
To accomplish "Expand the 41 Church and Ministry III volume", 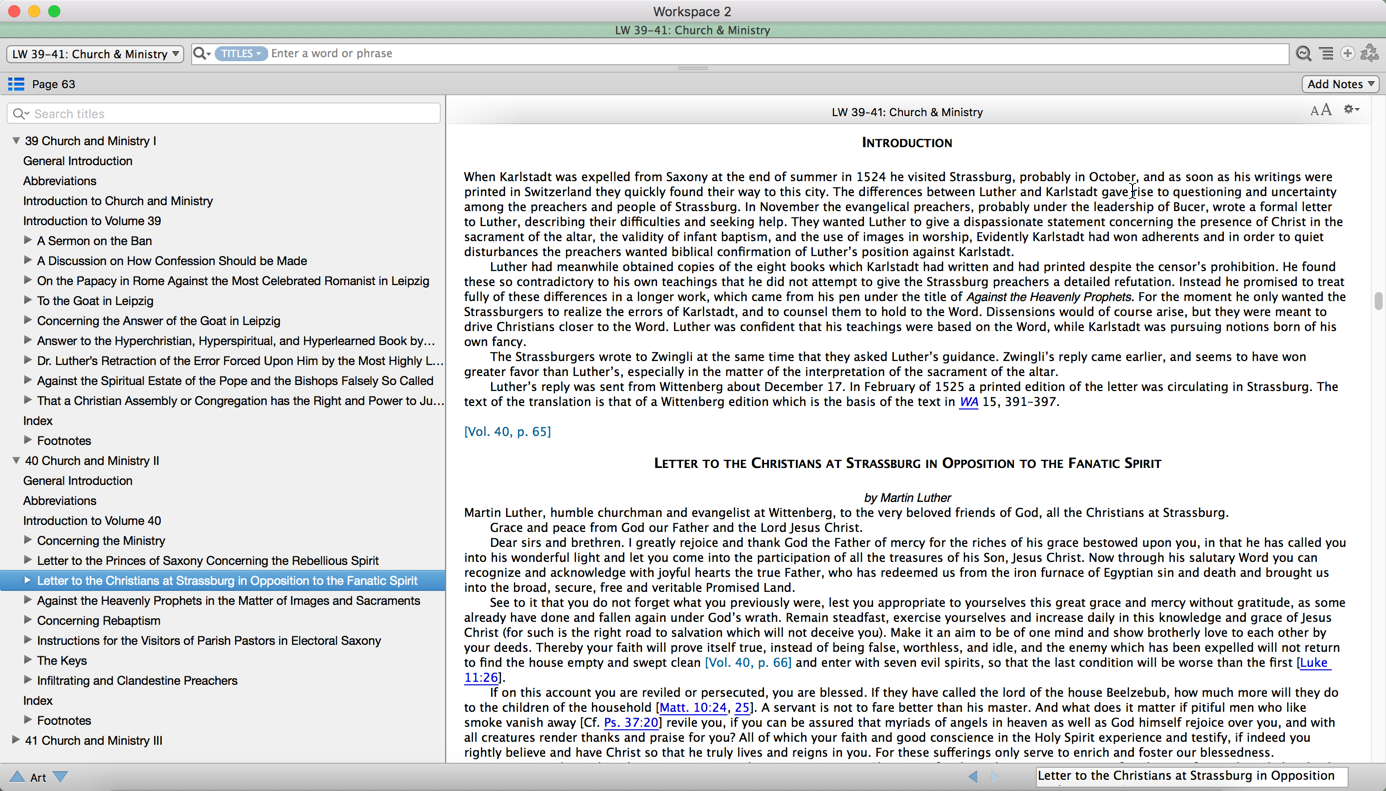I will pyautogui.click(x=16, y=741).
